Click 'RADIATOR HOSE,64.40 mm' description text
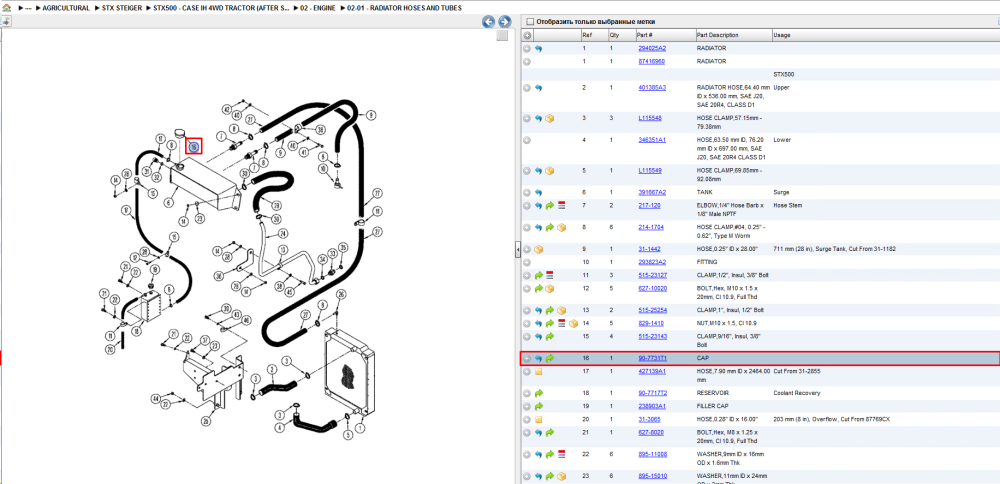Viewport: 1000px width, 484px height. tap(733, 88)
